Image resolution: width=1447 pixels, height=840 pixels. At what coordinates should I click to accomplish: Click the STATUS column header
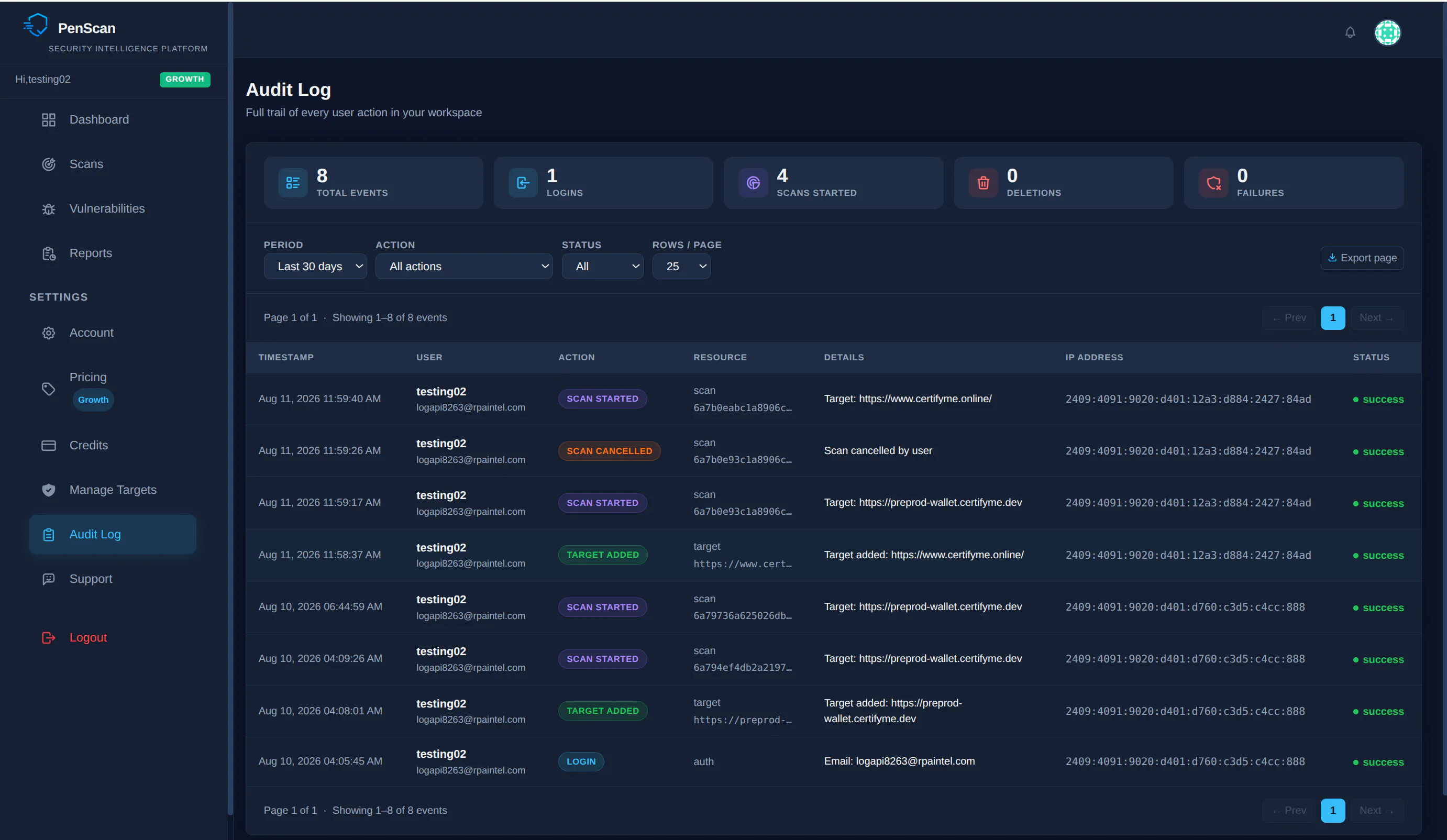(x=1371, y=357)
